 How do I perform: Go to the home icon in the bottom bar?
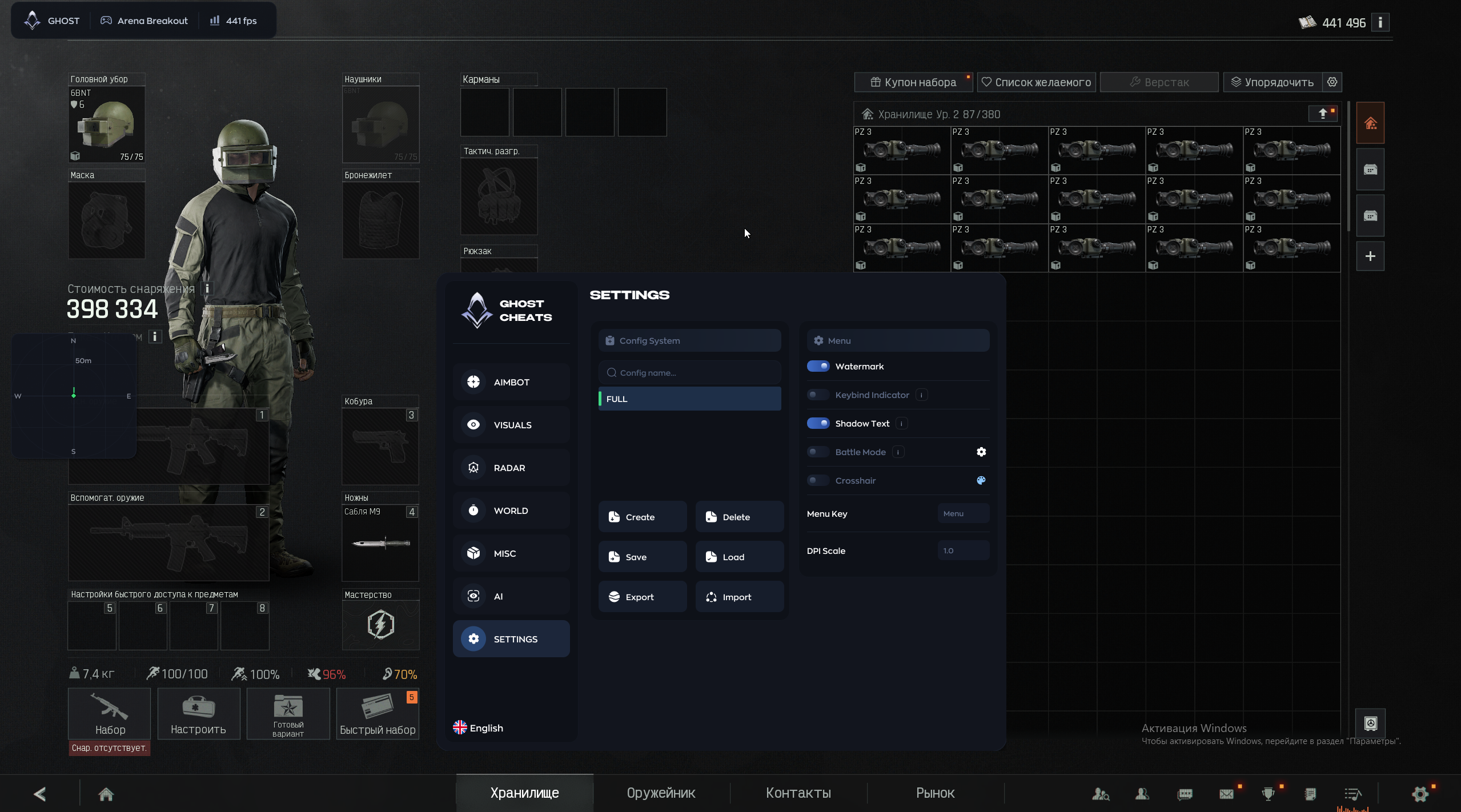(x=106, y=794)
